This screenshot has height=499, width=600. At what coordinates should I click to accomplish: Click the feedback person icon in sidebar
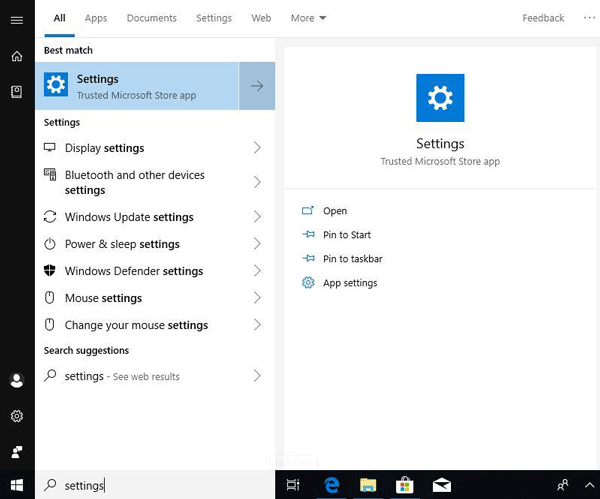tap(17, 452)
